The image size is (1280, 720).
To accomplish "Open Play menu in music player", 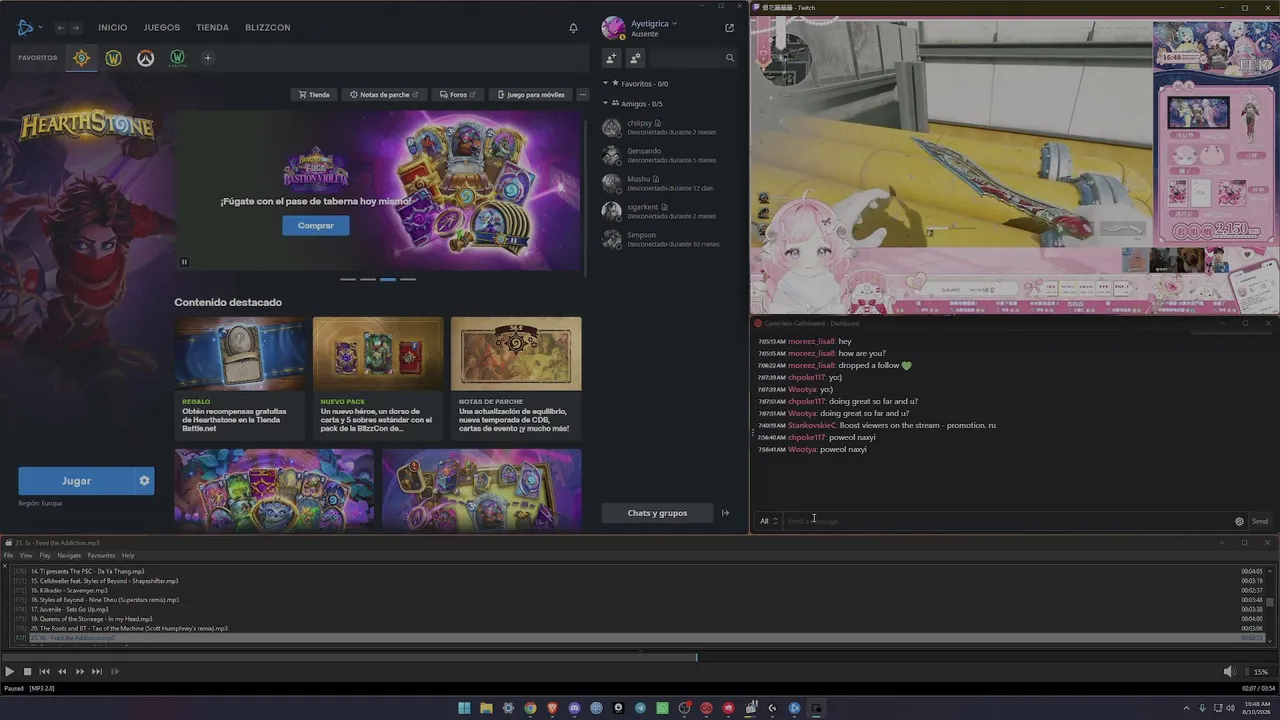I will click(45, 556).
